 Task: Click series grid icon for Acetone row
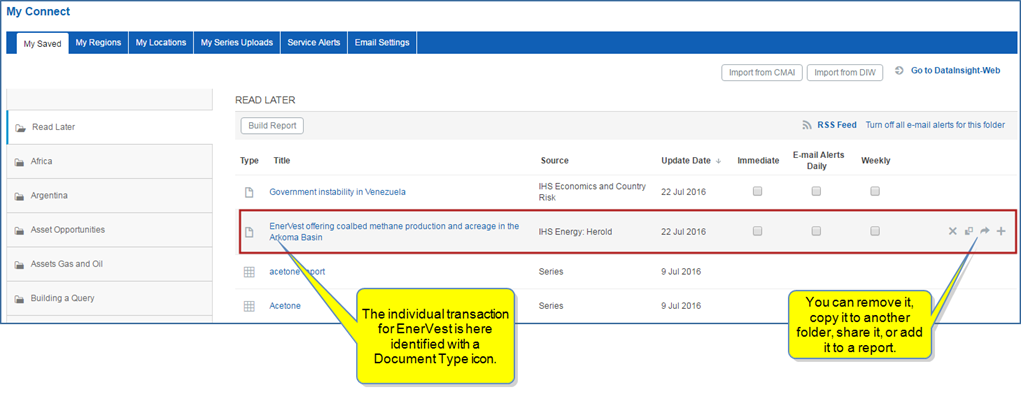249,306
